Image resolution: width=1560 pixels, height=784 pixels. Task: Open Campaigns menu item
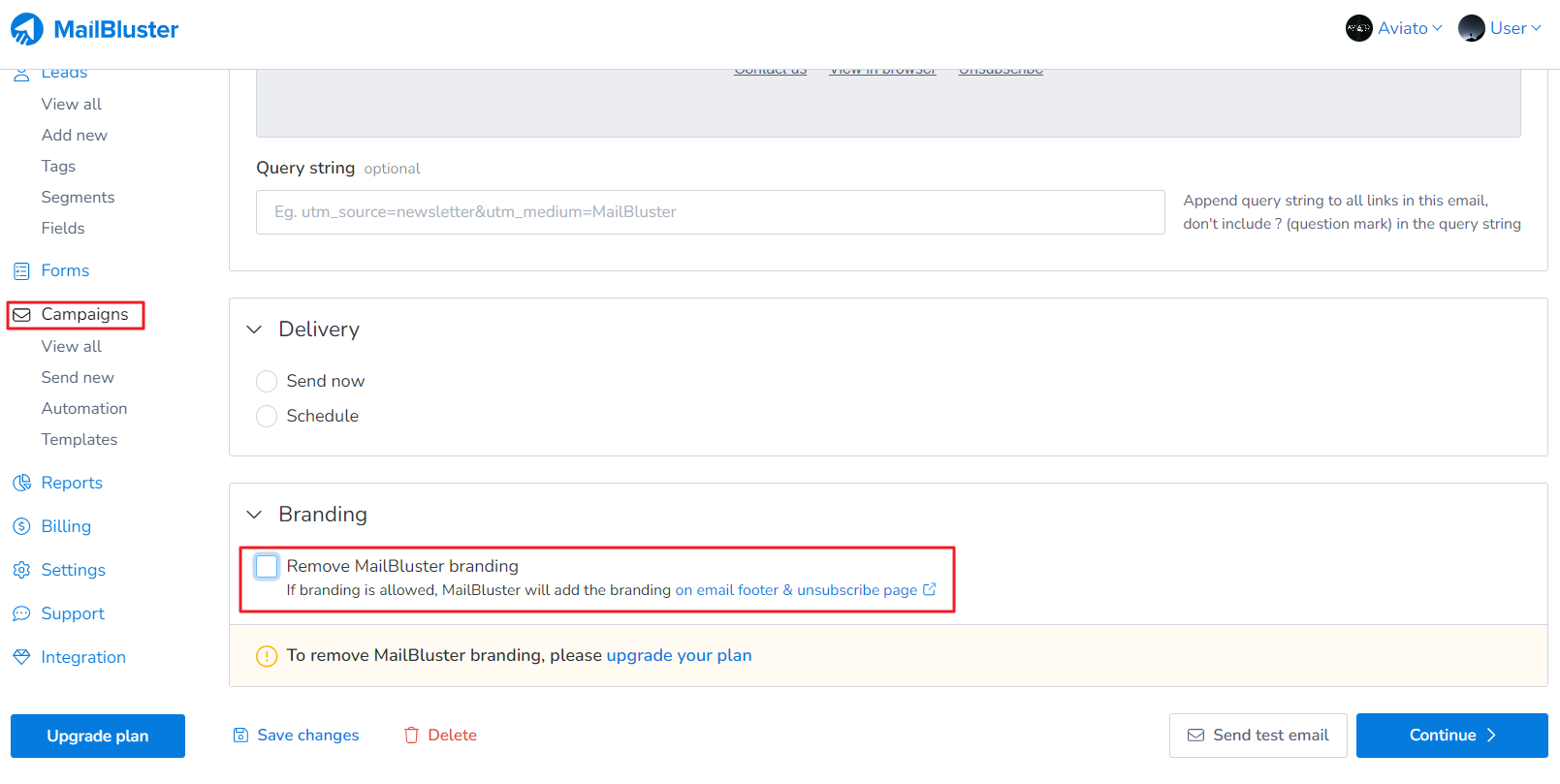pos(84,315)
